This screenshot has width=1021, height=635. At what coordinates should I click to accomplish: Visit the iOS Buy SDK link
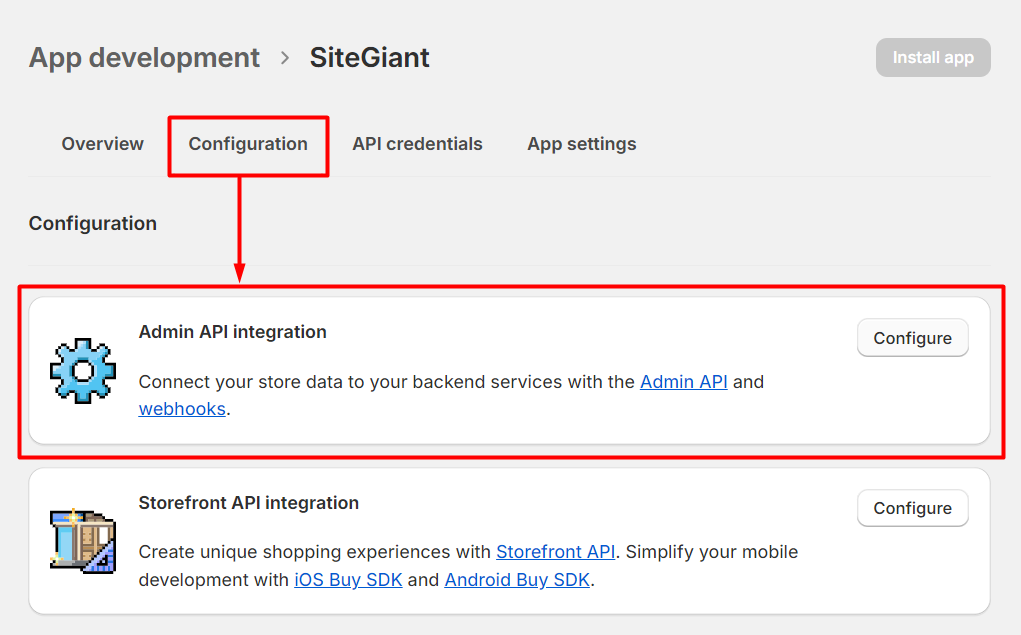tap(348, 580)
